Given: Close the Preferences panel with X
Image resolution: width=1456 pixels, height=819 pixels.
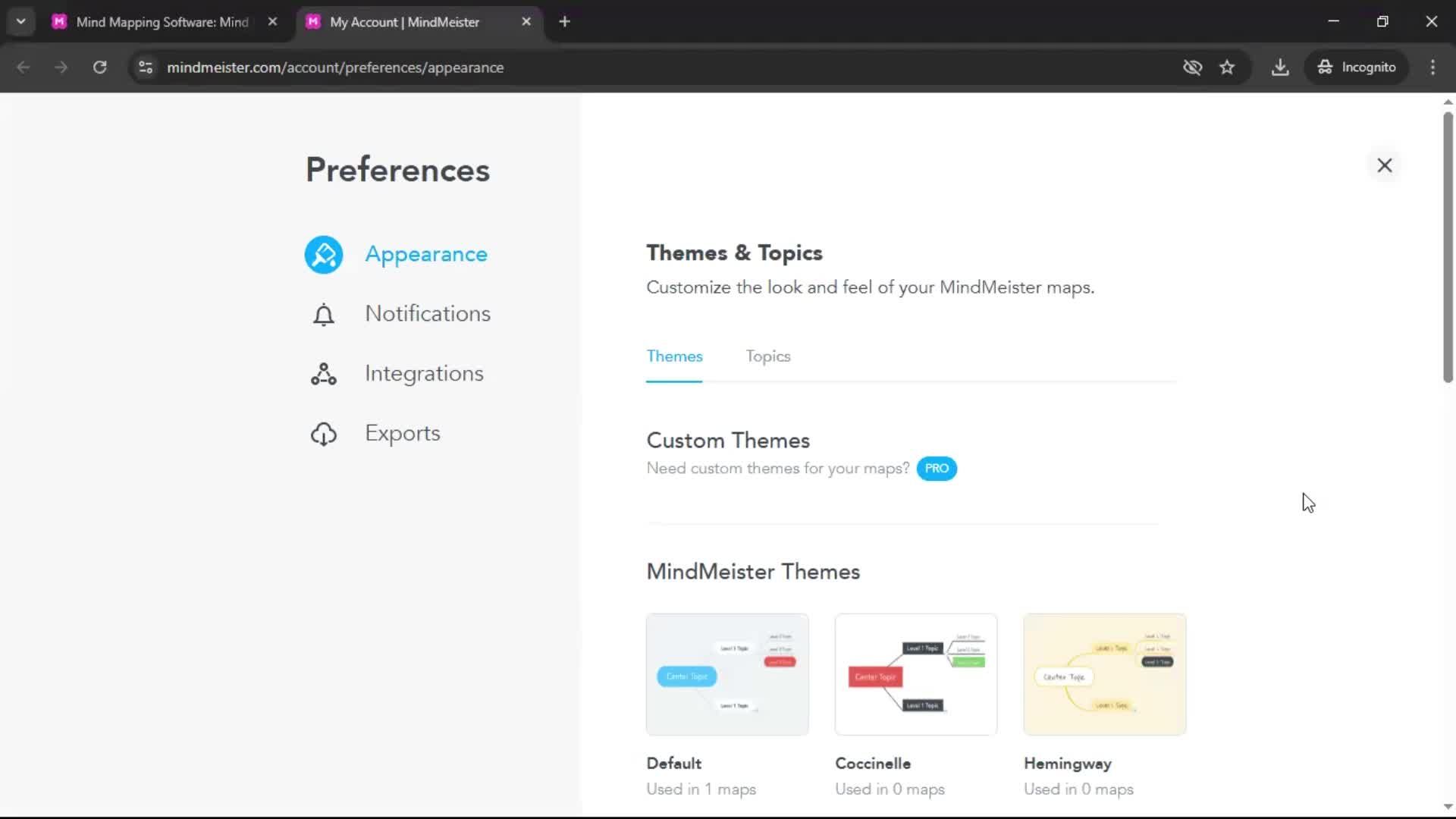Looking at the screenshot, I should coord(1385,165).
